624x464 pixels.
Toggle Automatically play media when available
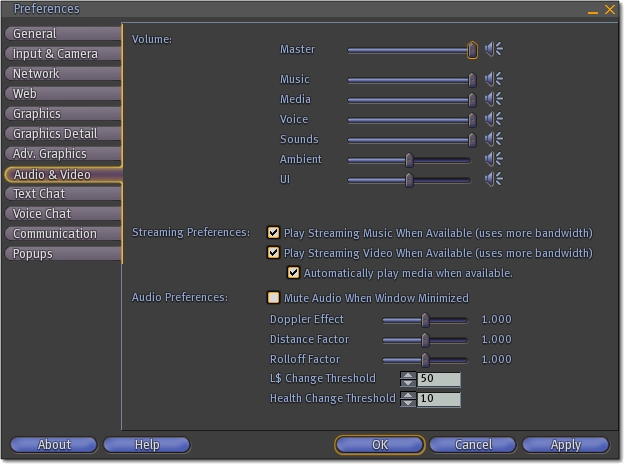(293, 272)
